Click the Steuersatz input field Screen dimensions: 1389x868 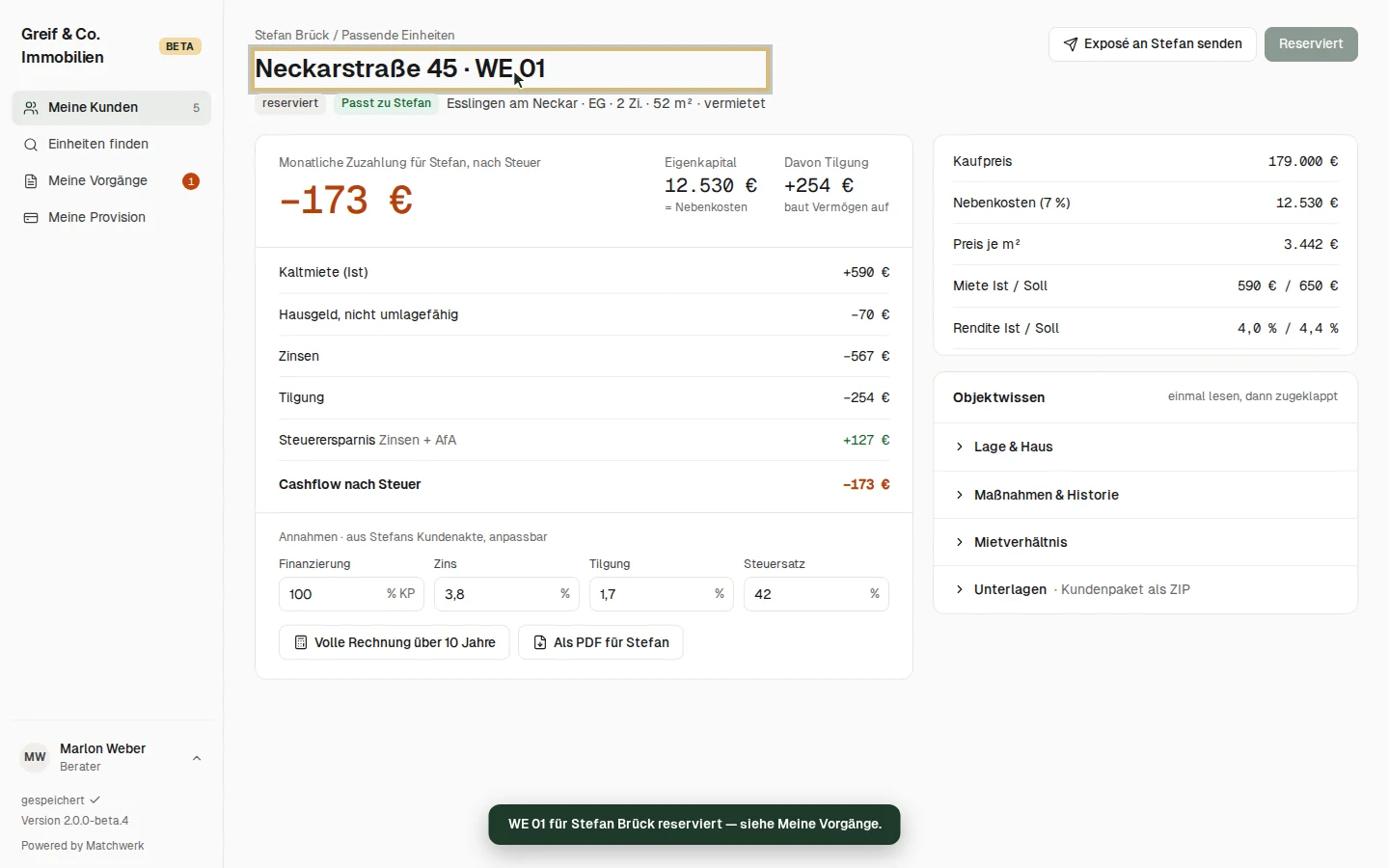816,594
